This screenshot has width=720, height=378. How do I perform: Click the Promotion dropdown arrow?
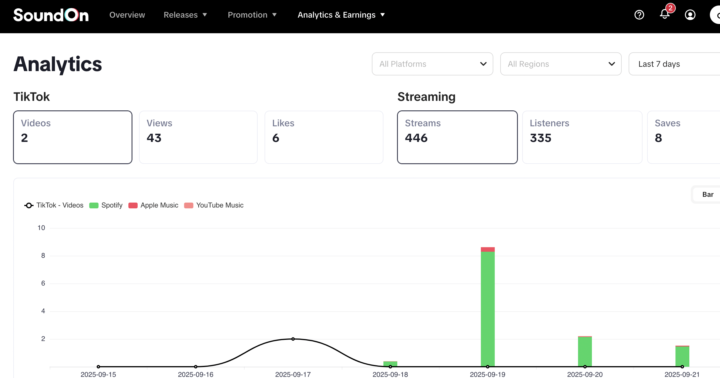(275, 15)
